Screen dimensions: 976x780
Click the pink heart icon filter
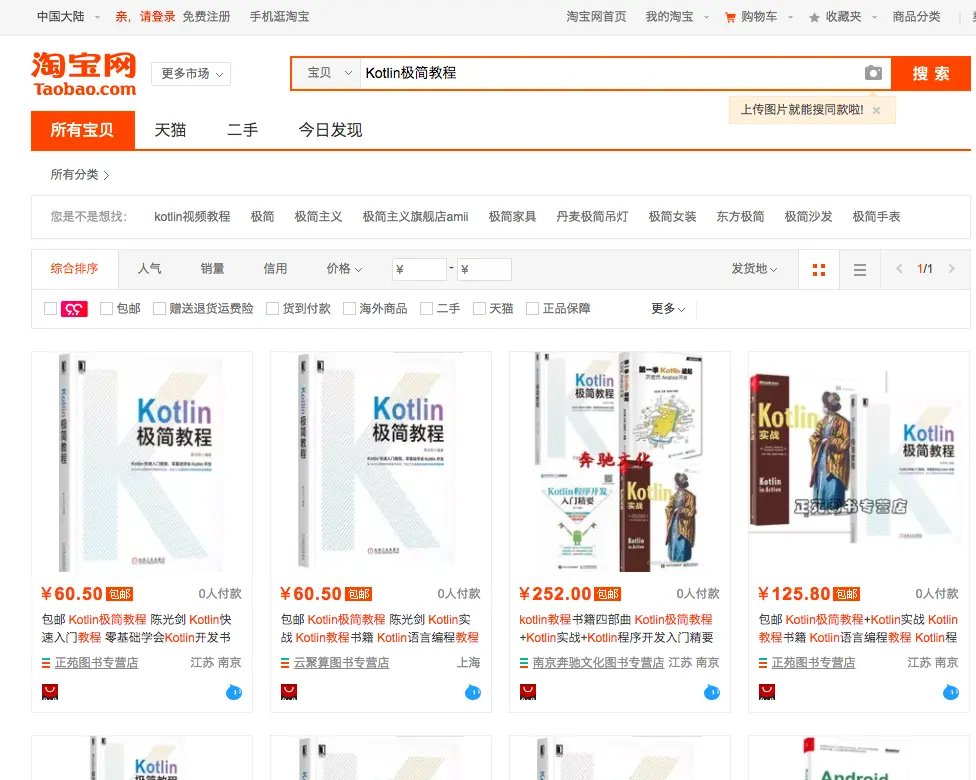74,309
